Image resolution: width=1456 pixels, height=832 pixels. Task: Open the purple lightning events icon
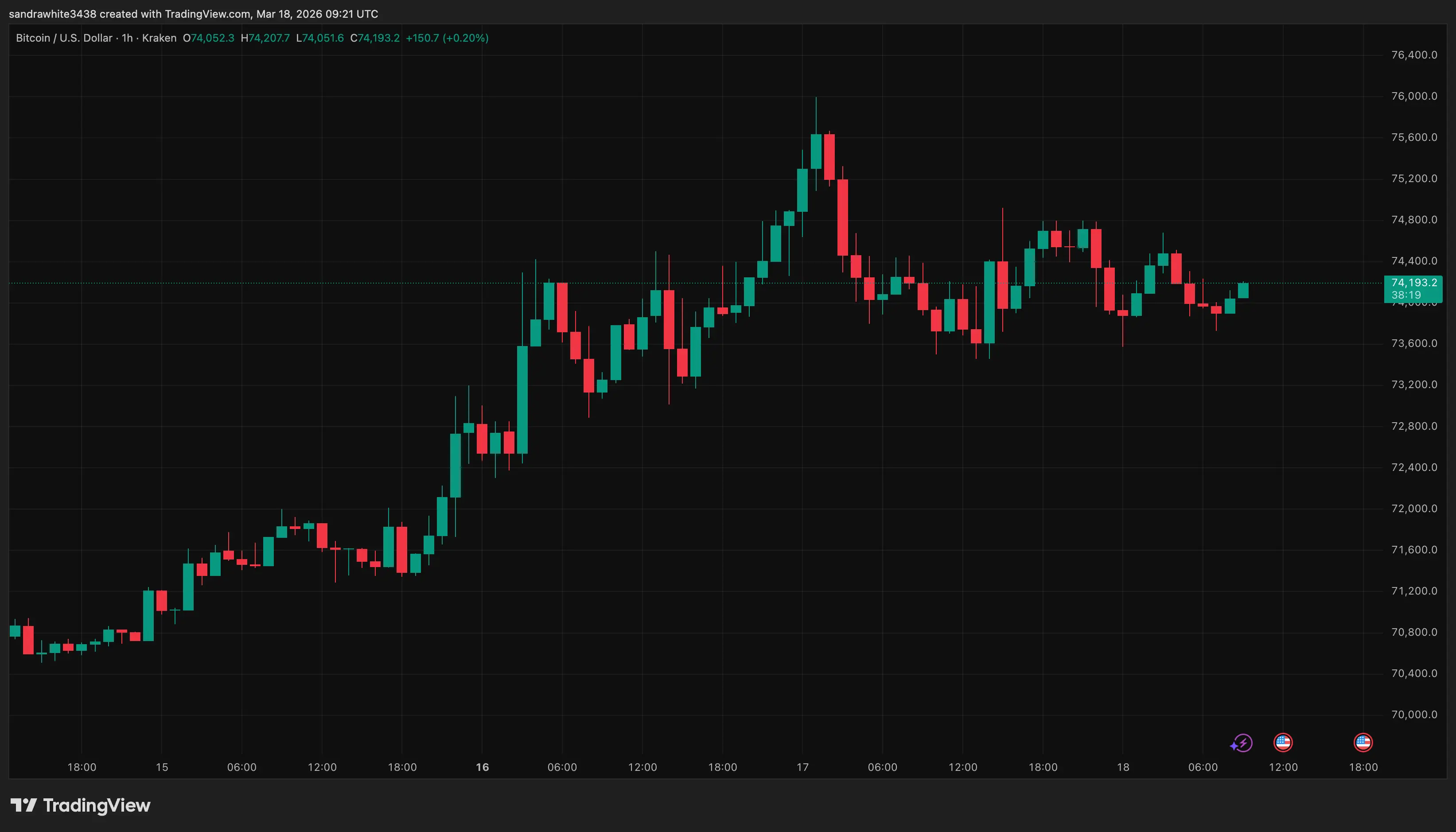click(x=1241, y=743)
